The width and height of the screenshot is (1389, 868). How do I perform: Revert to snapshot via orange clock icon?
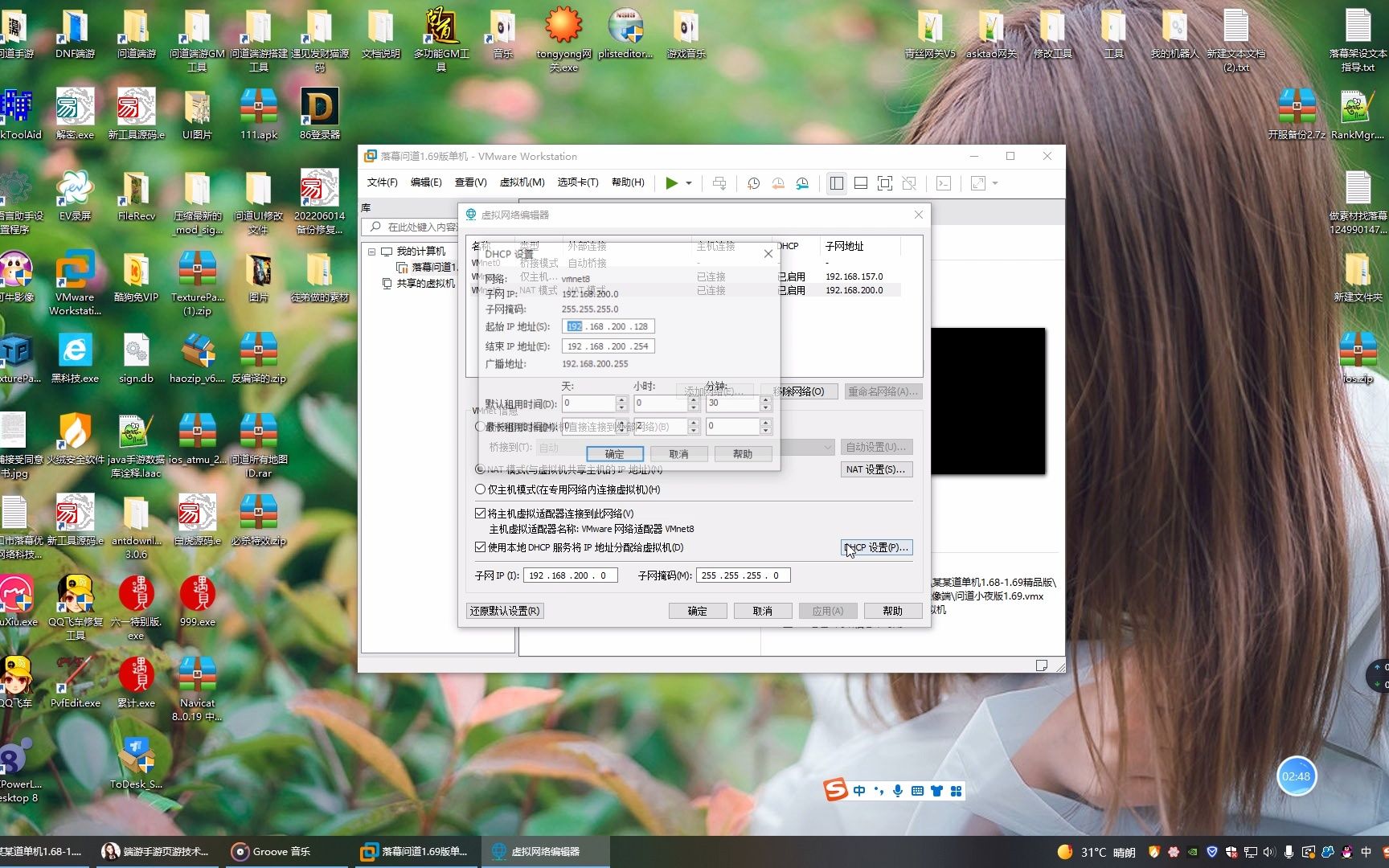coord(778,183)
